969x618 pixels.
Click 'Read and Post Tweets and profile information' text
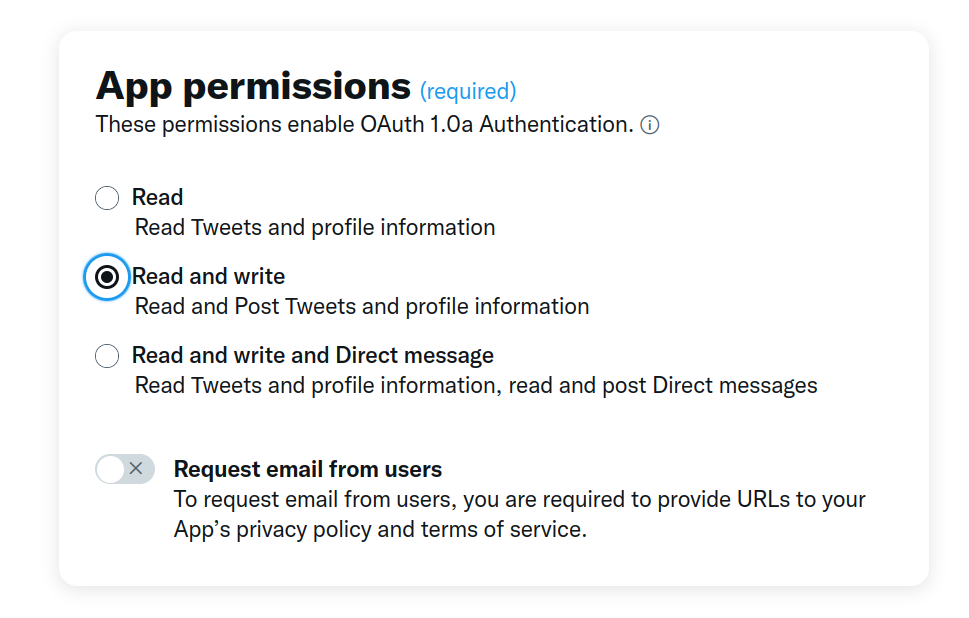[x=361, y=306]
